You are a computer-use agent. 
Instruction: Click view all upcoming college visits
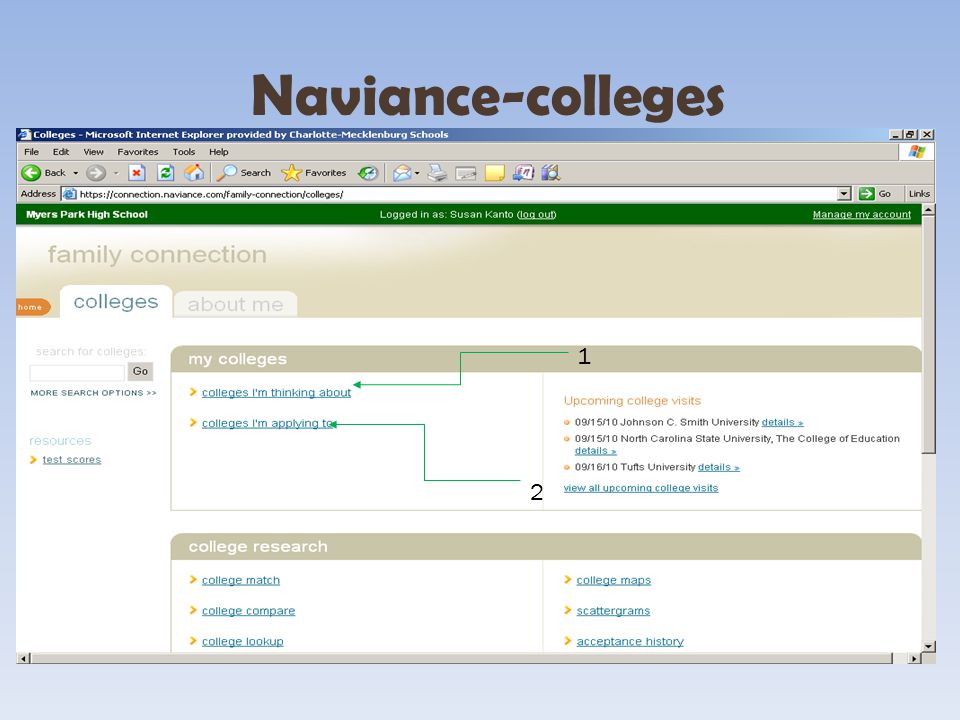coord(640,488)
